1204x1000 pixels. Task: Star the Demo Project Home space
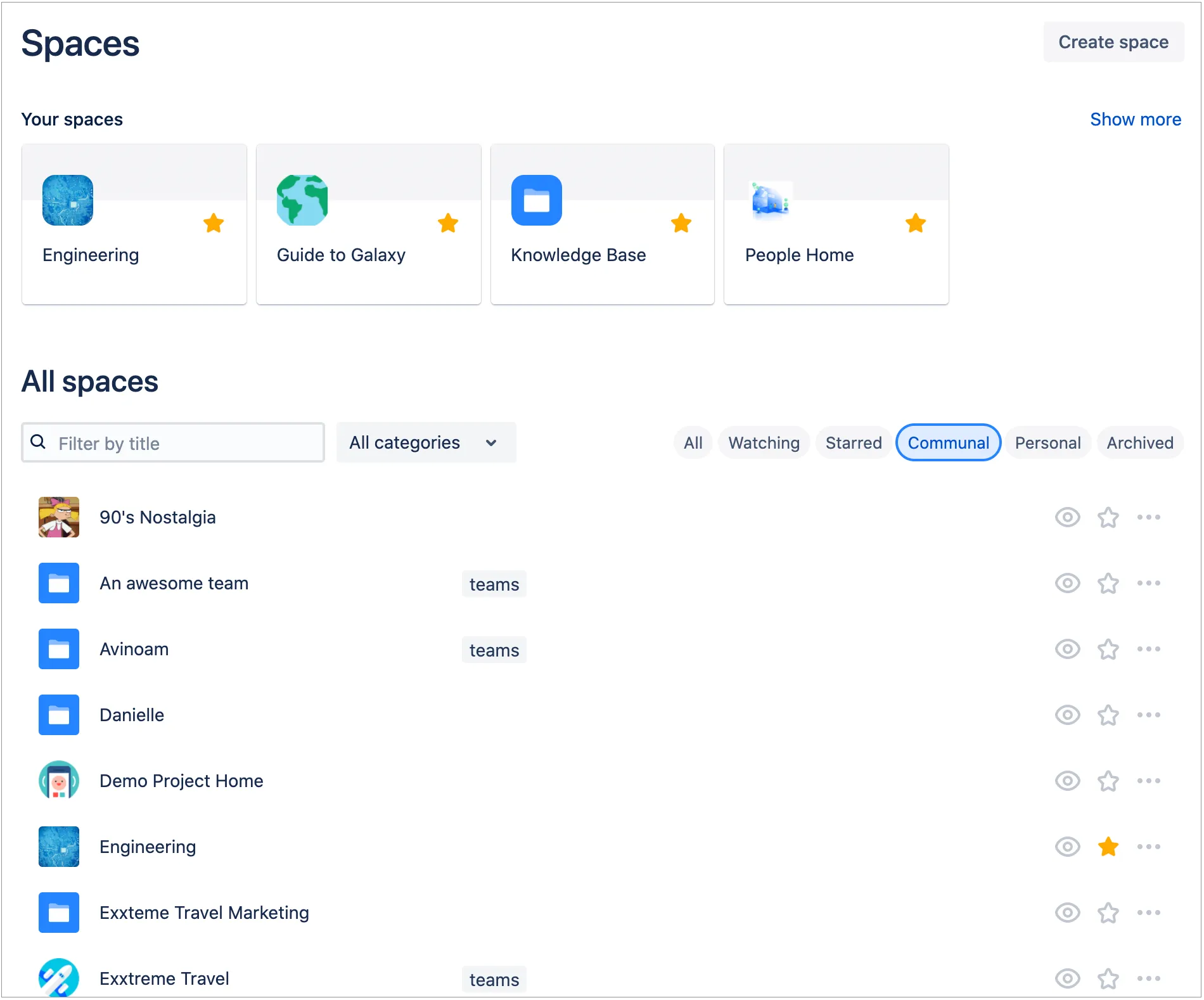(x=1108, y=781)
